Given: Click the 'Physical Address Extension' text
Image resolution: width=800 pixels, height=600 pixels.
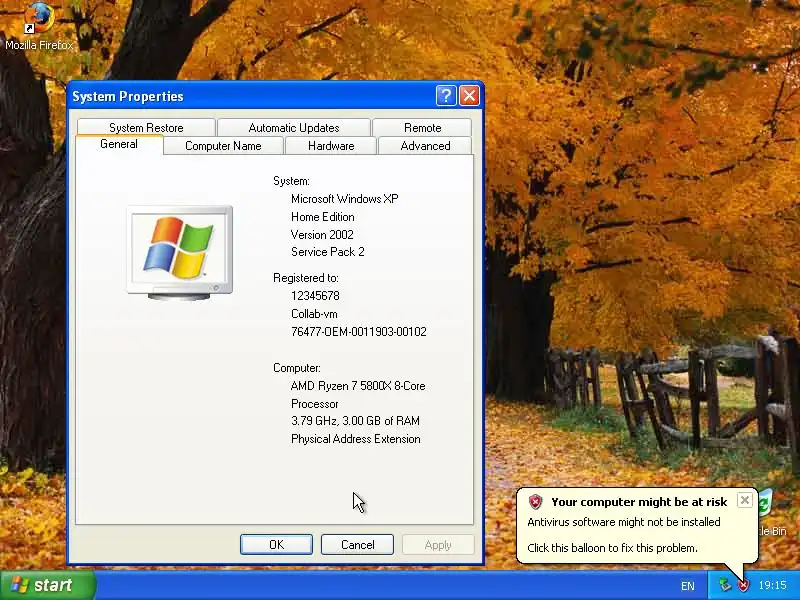Looking at the screenshot, I should click(x=356, y=439).
